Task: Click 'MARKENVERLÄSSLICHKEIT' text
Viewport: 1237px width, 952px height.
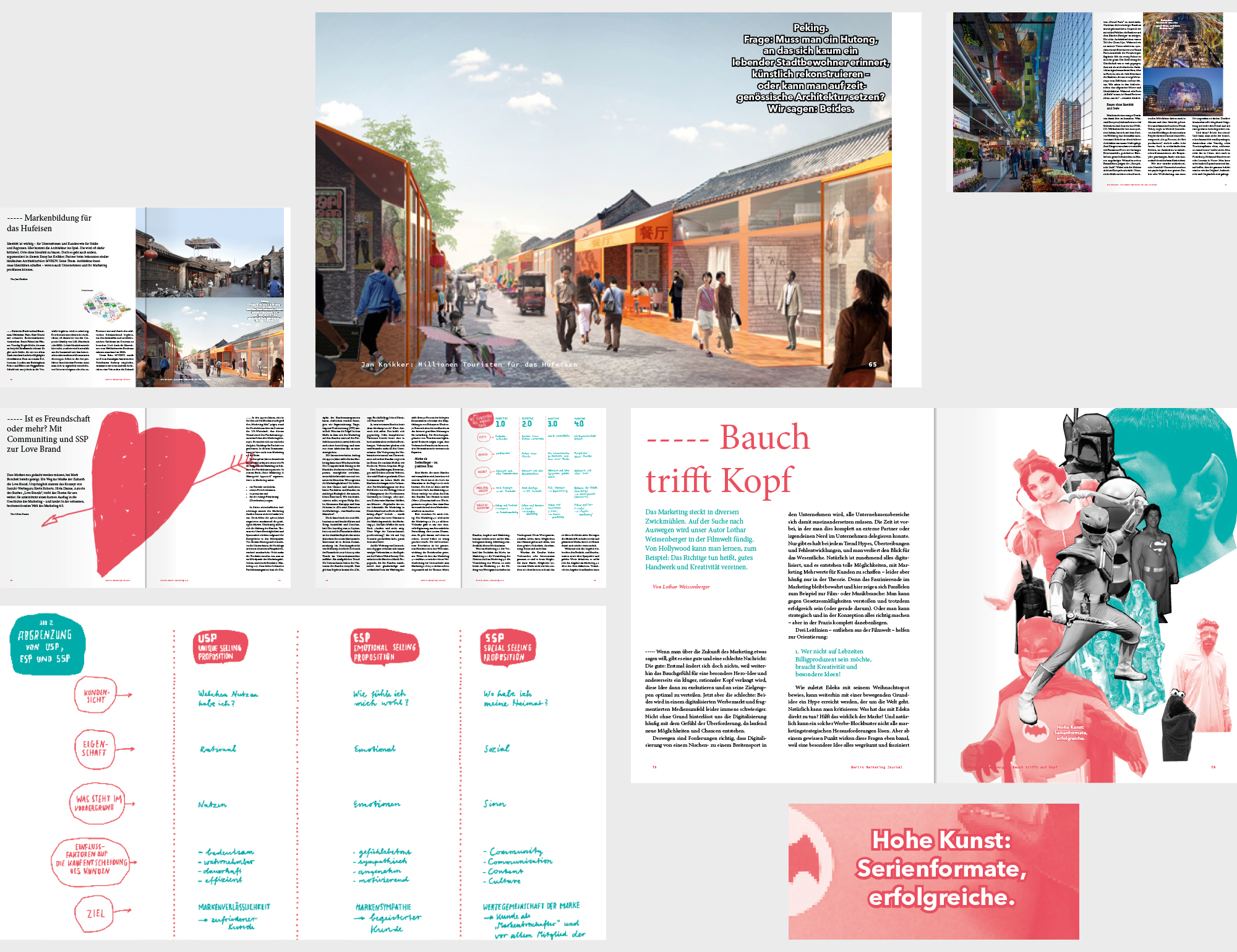Action: pos(234,907)
